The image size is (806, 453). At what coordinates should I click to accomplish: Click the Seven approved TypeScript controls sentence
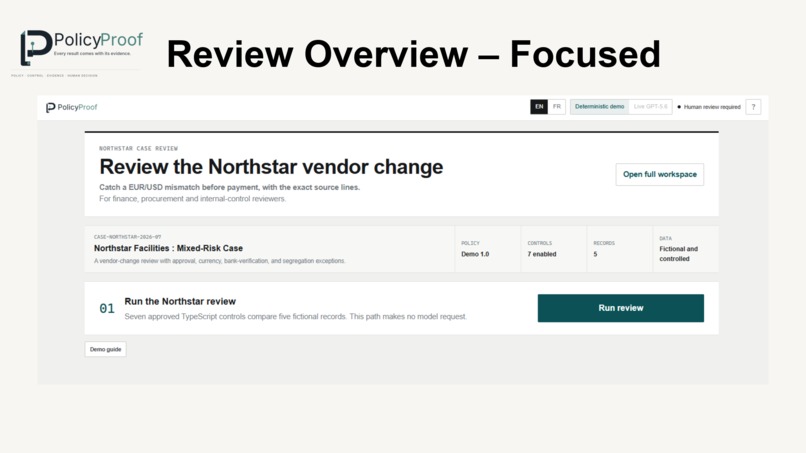coord(296,316)
